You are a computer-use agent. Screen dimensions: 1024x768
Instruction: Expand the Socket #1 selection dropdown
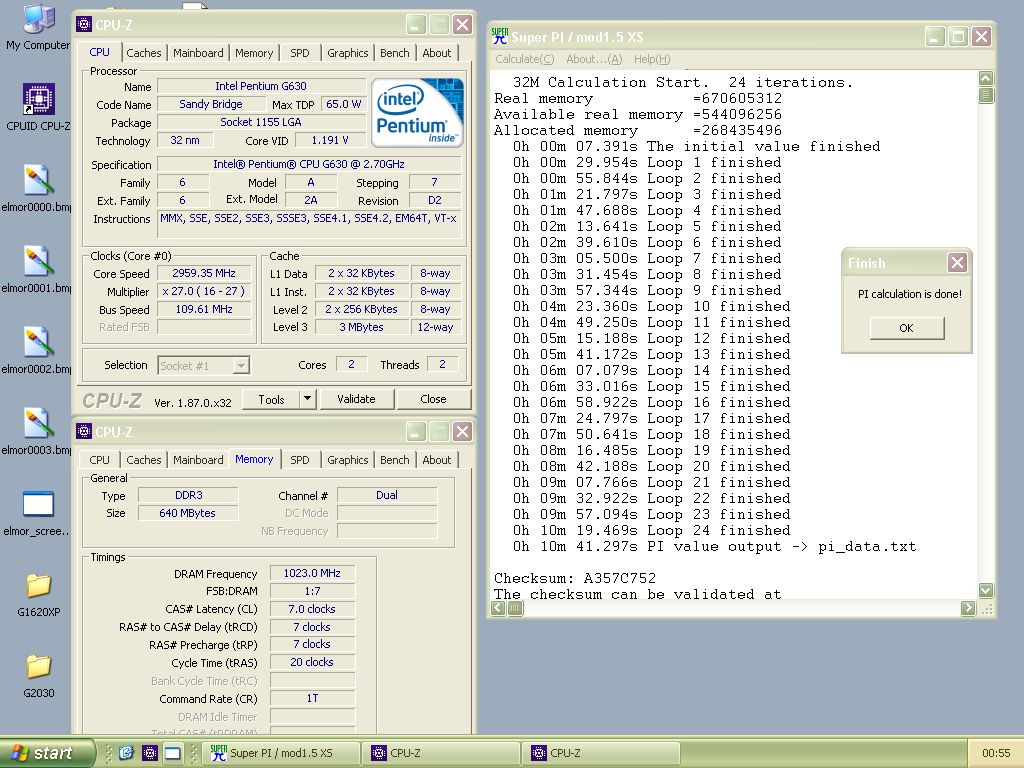241,366
